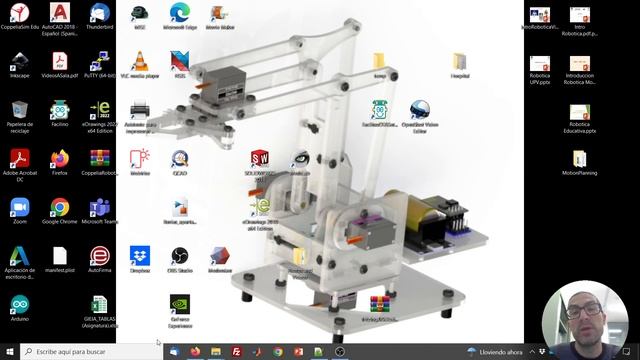This screenshot has height=360, width=640.
Task: Select the manifest.plist file icon
Action: pyautogui.click(x=60, y=259)
